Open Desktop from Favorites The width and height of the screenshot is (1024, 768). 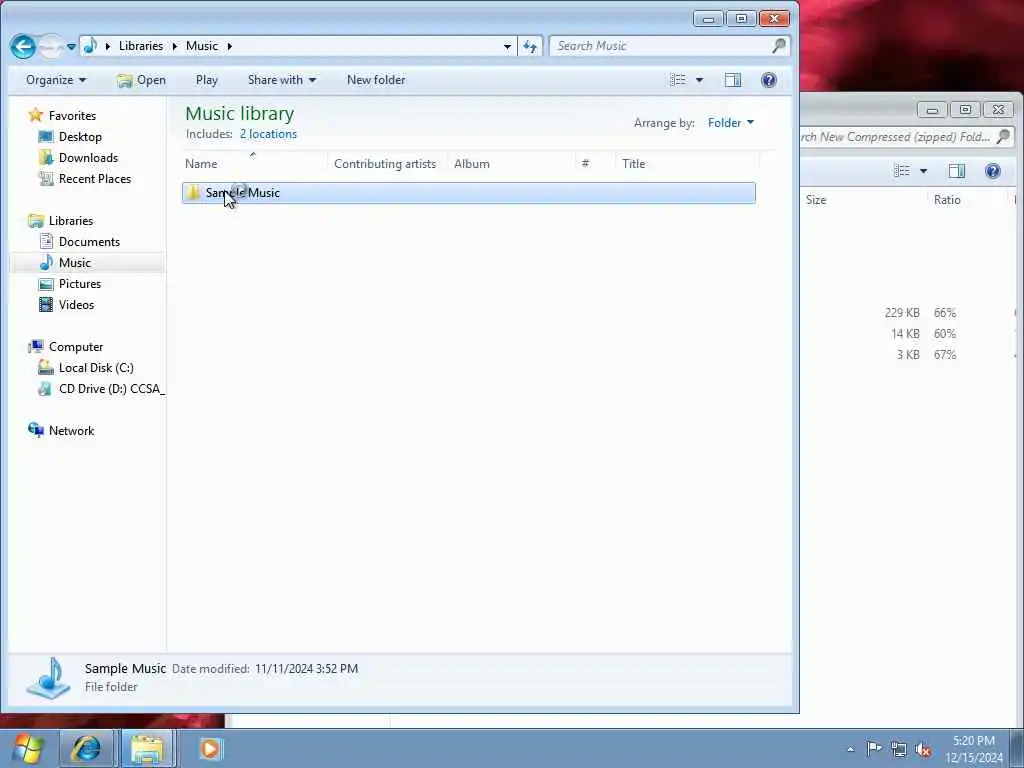pyautogui.click(x=80, y=136)
